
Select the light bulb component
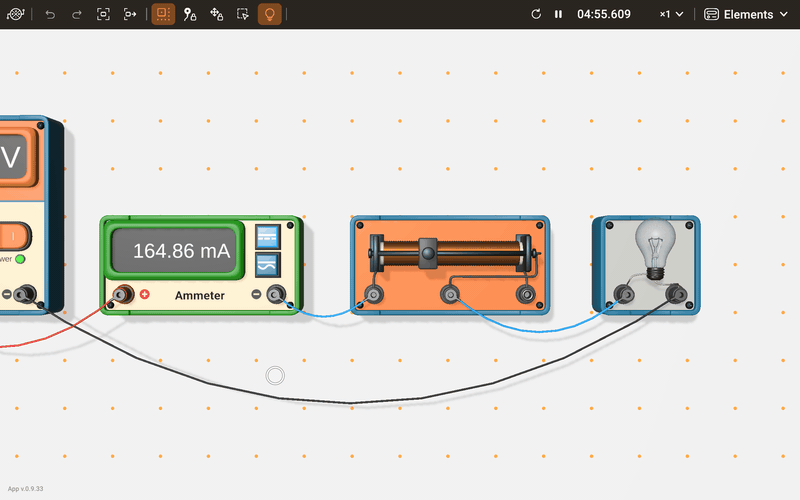[x=655, y=250]
